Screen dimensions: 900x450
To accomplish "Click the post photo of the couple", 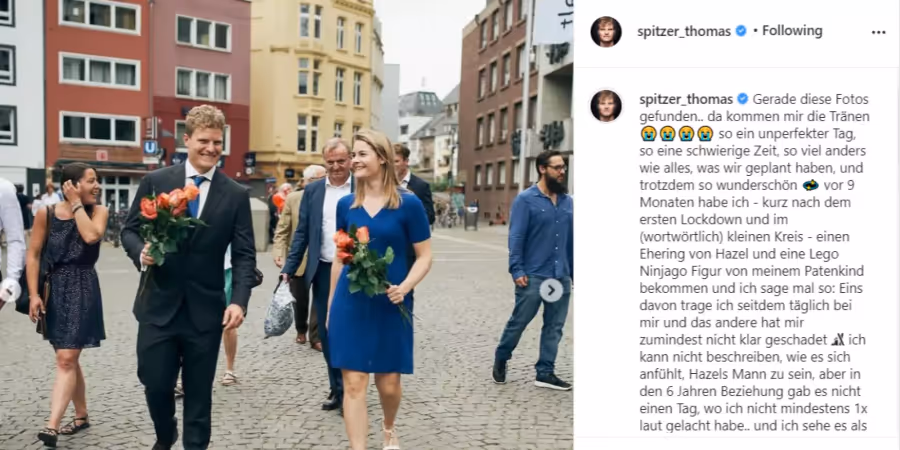I will pyautogui.click(x=286, y=225).
